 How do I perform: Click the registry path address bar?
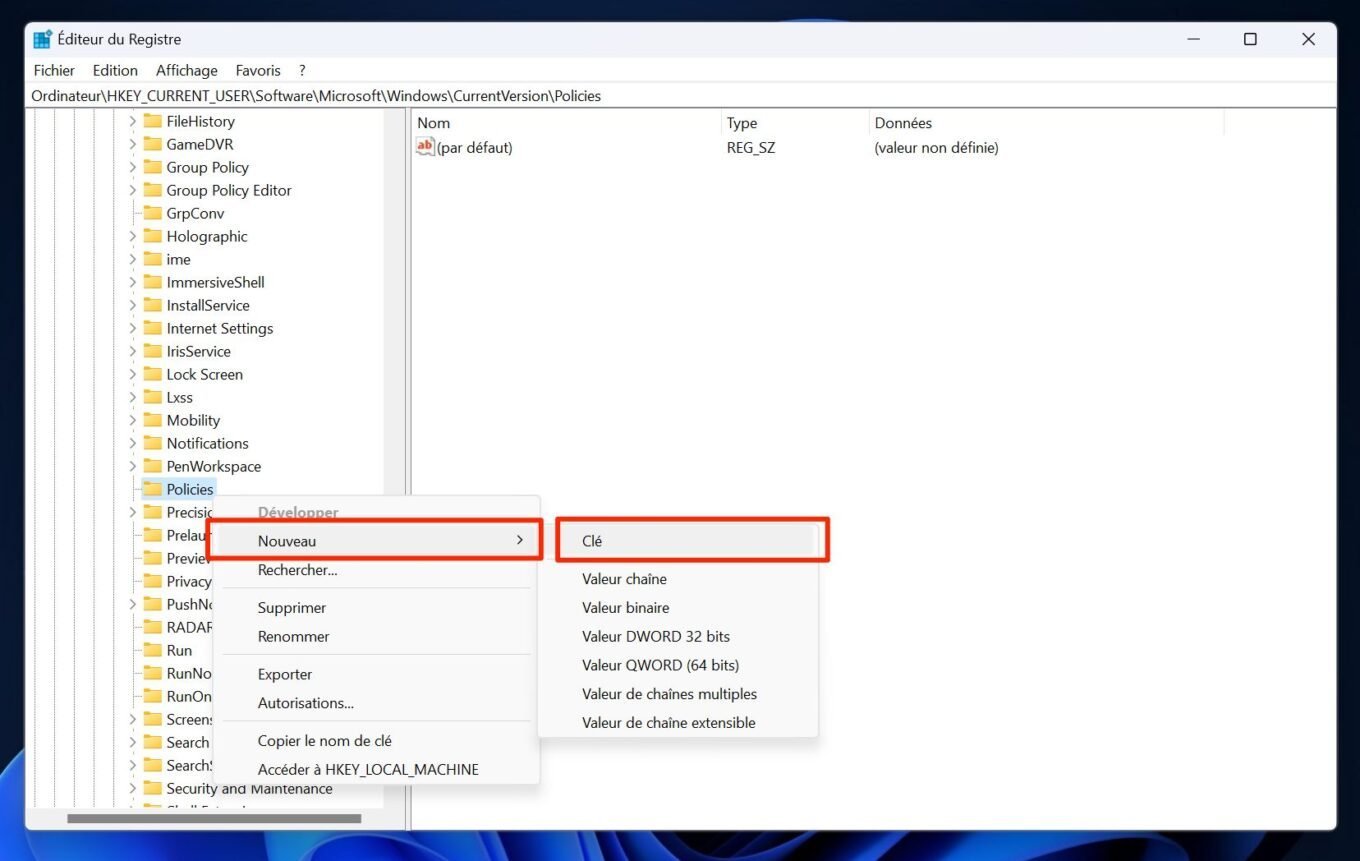pos(680,96)
